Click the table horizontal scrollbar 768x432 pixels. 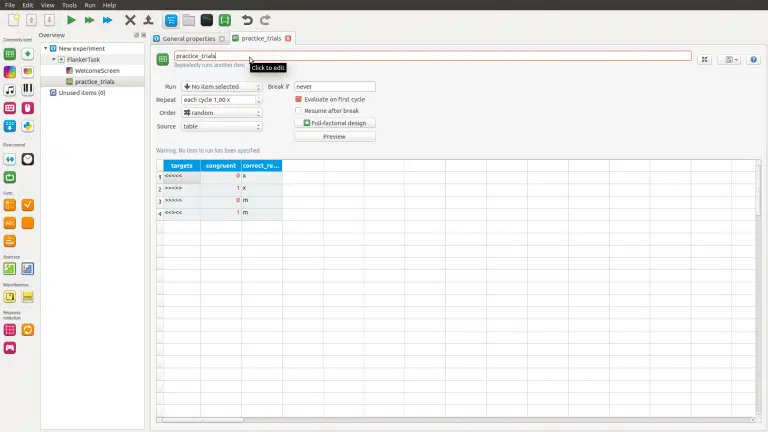click(x=202, y=420)
